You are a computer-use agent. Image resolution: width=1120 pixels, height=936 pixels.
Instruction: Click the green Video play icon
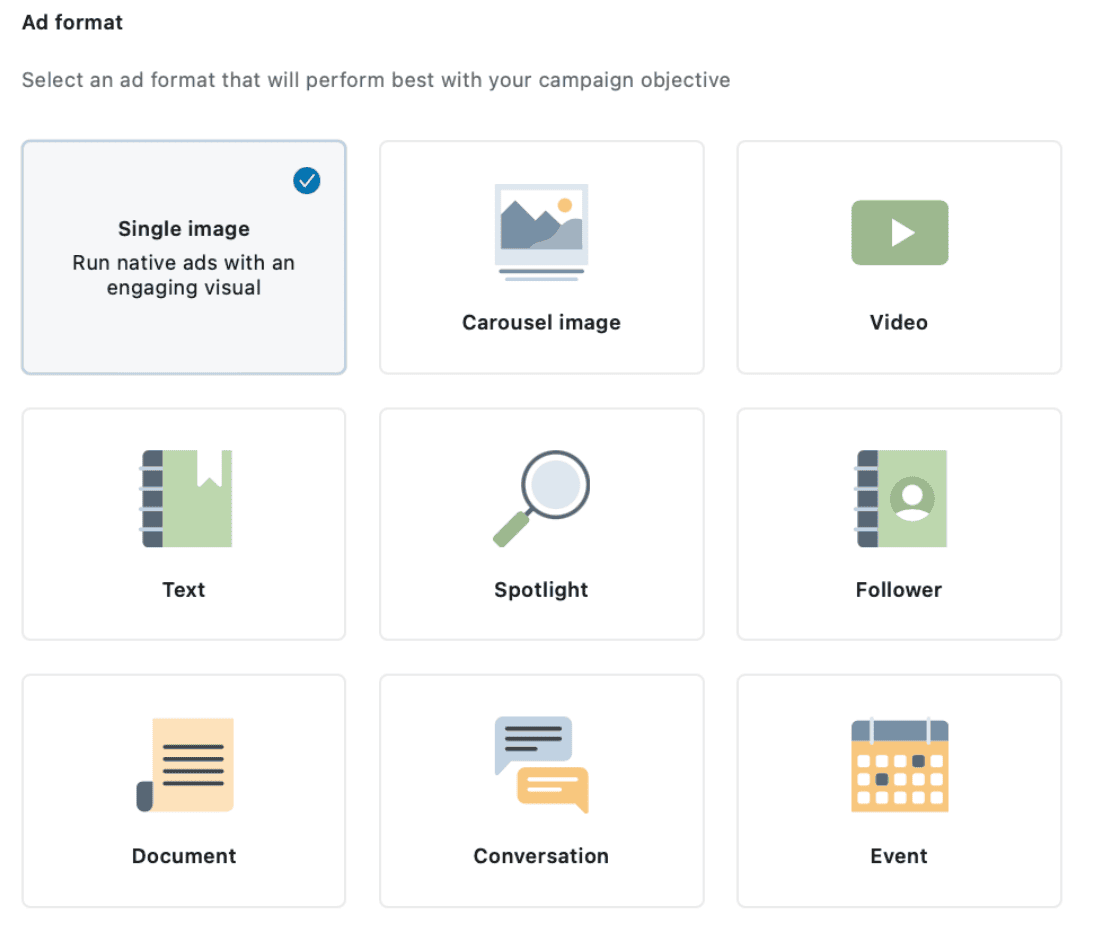tap(899, 232)
